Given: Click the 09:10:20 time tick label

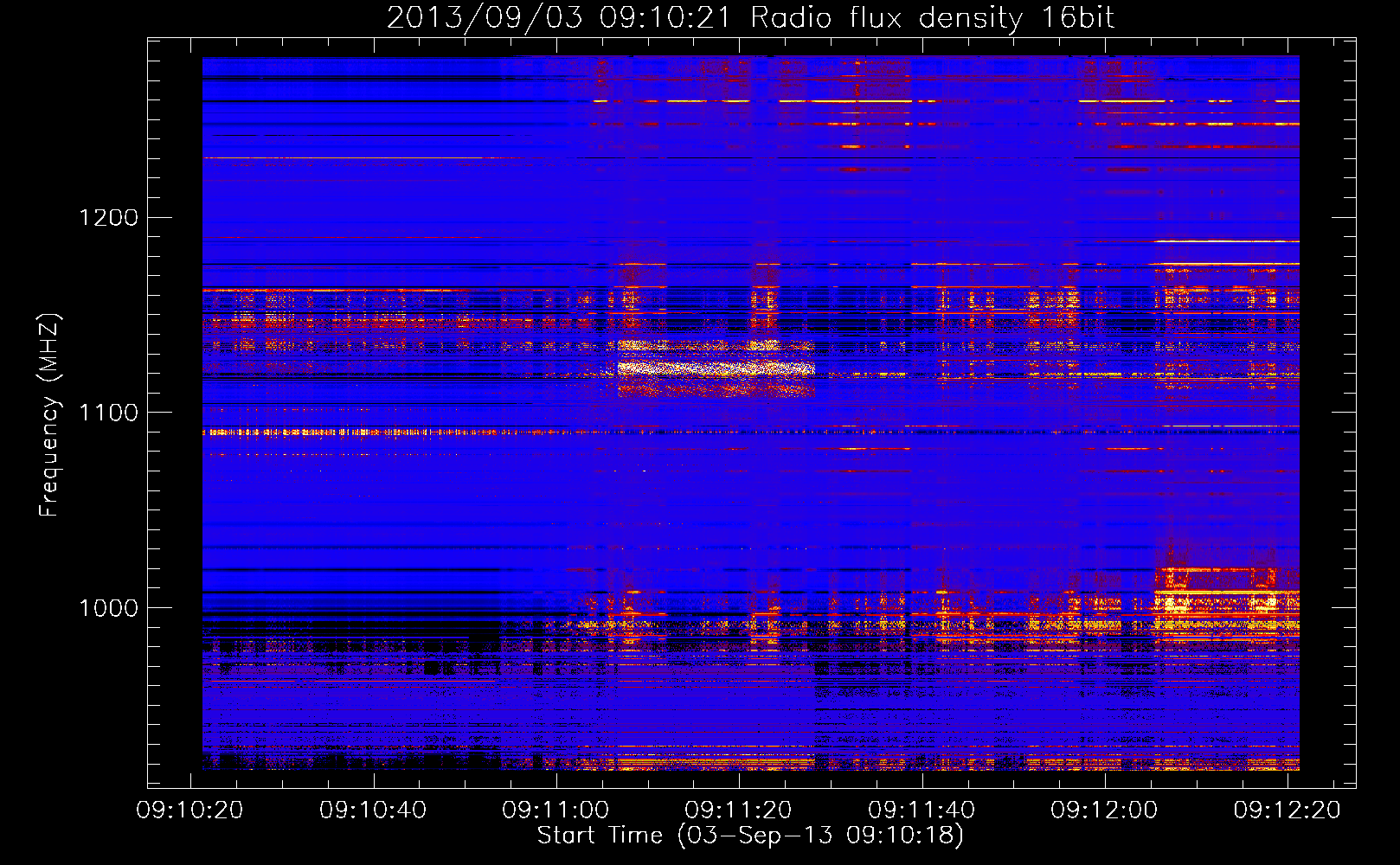Looking at the screenshot, I should [x=190, y=811].
